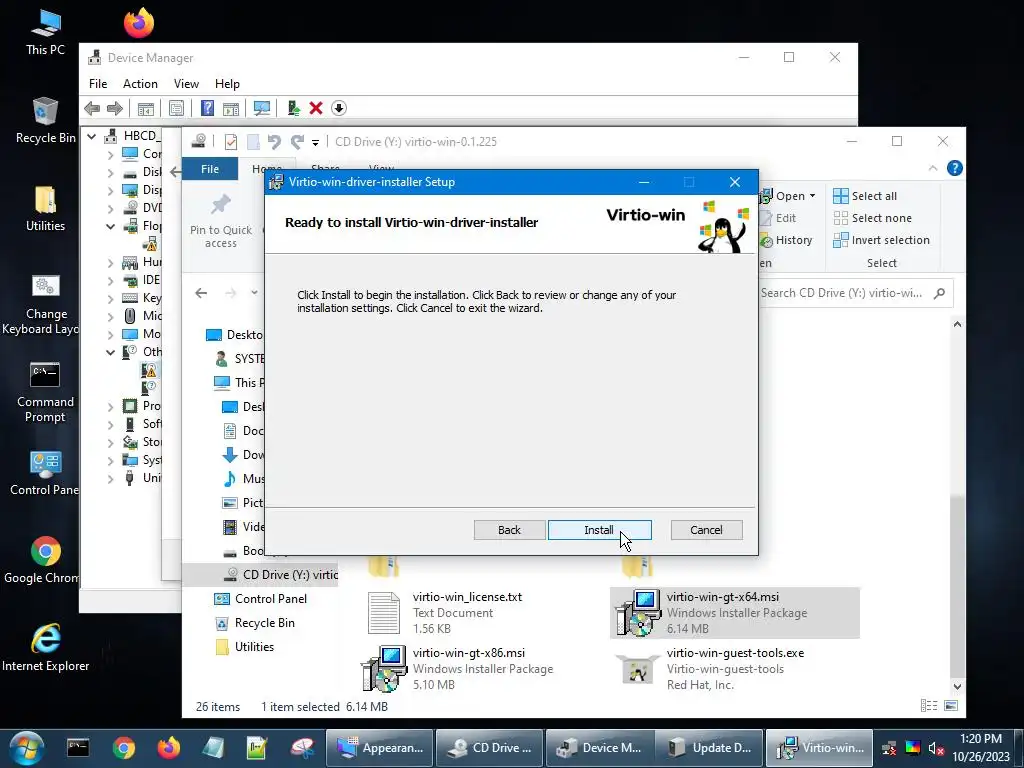Screen dimensions: 1024x768
Task: Select the virtio-win-gt-x64.msi file
Action: [735, 613]
